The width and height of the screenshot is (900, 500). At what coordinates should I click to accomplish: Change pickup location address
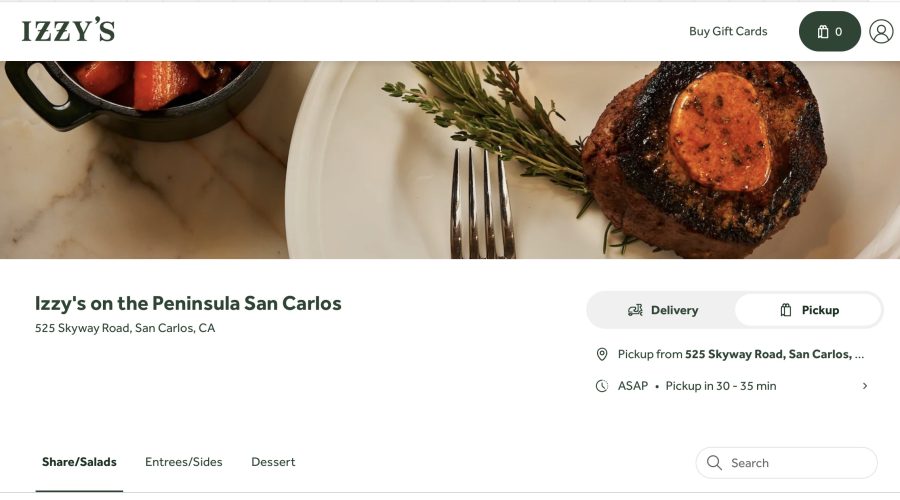740,354
